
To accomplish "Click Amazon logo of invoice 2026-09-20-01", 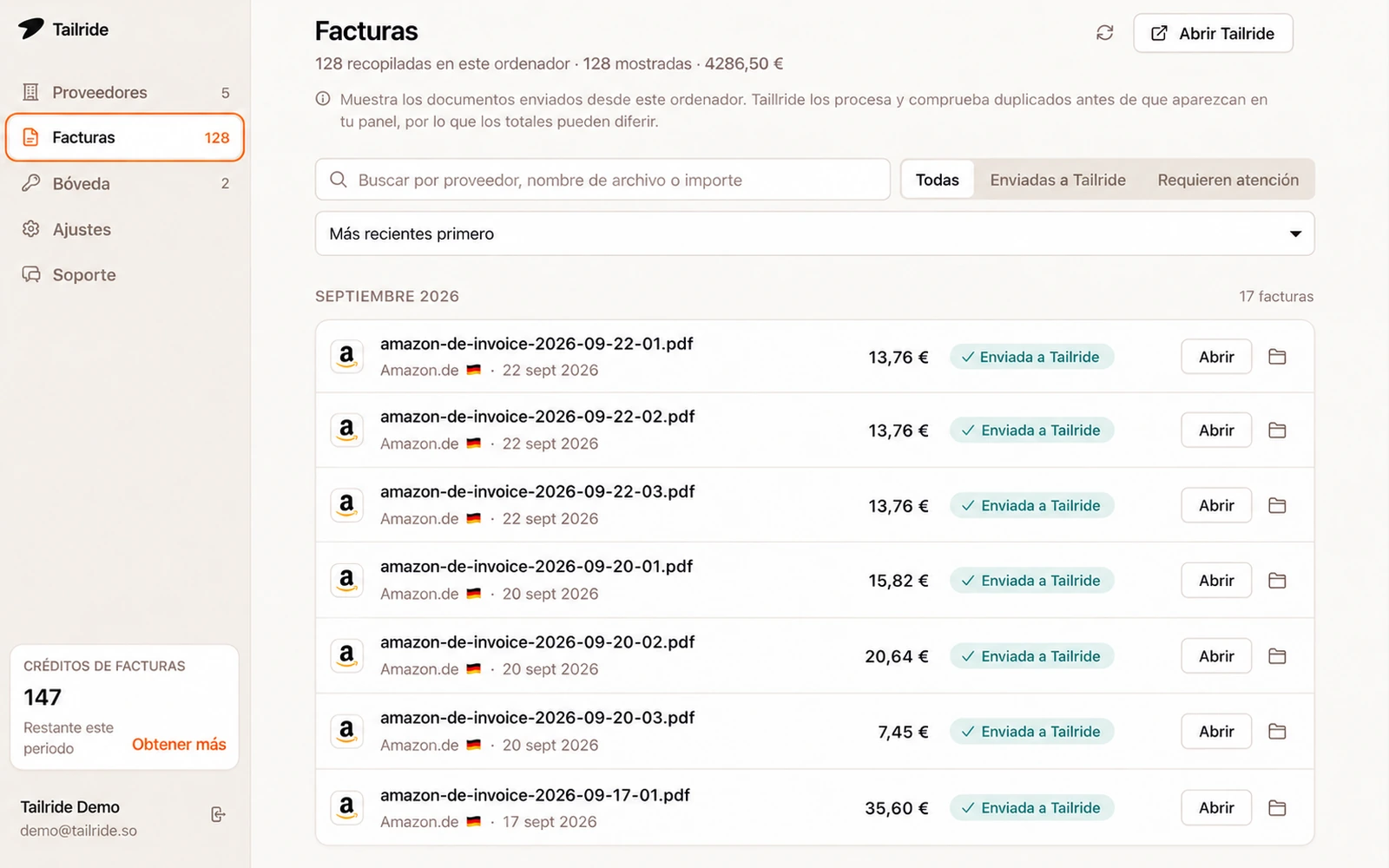I will 346,581.
